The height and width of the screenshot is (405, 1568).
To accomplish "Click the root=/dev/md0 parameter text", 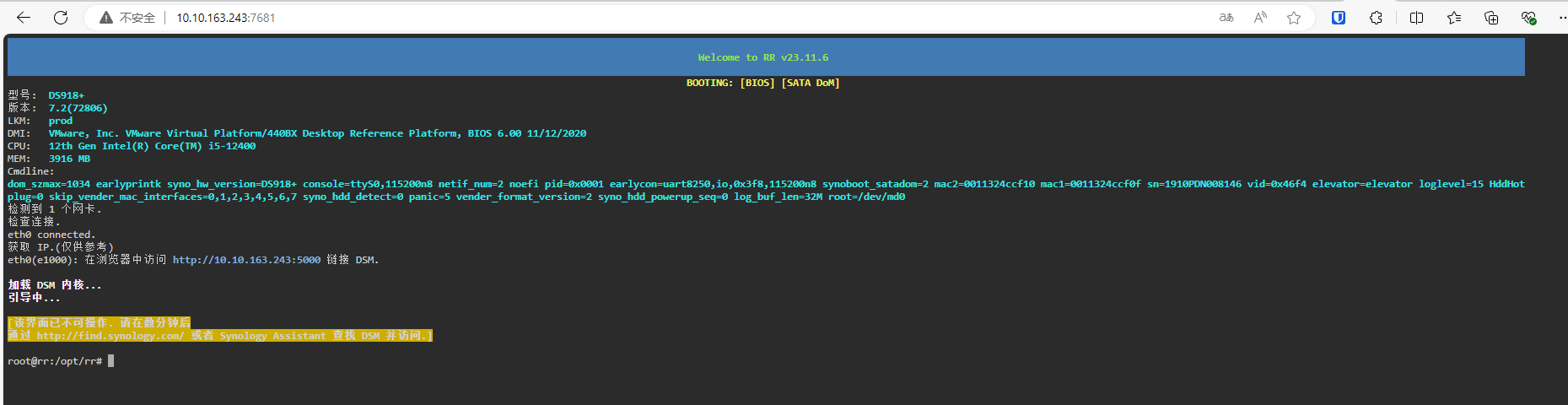I will pyautogui.click(x=867, y=197).
